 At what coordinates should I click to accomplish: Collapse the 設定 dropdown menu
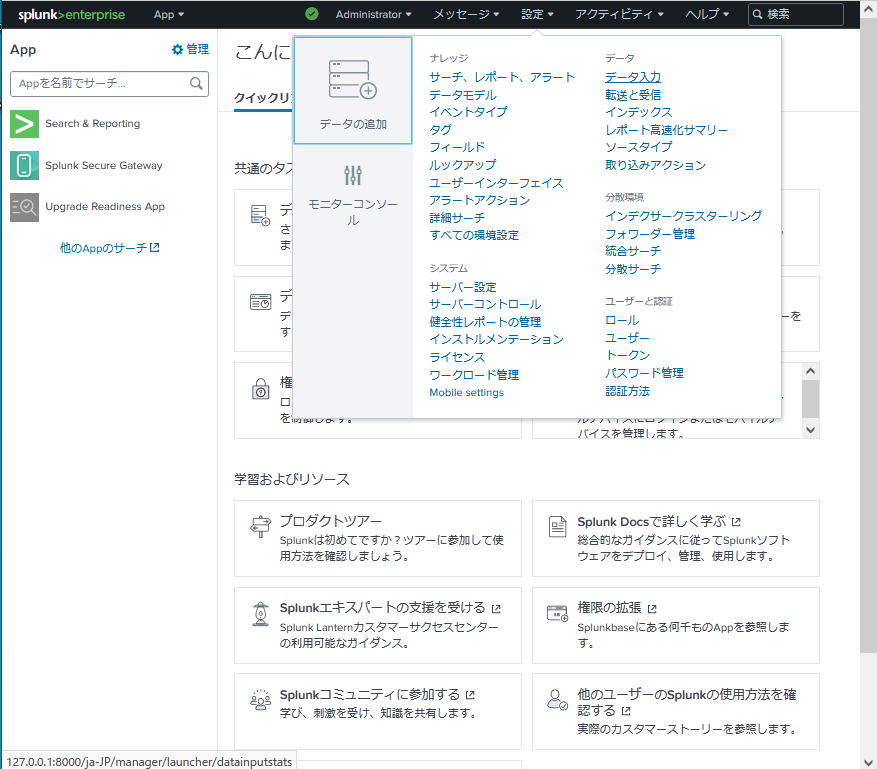pos(537,15)
